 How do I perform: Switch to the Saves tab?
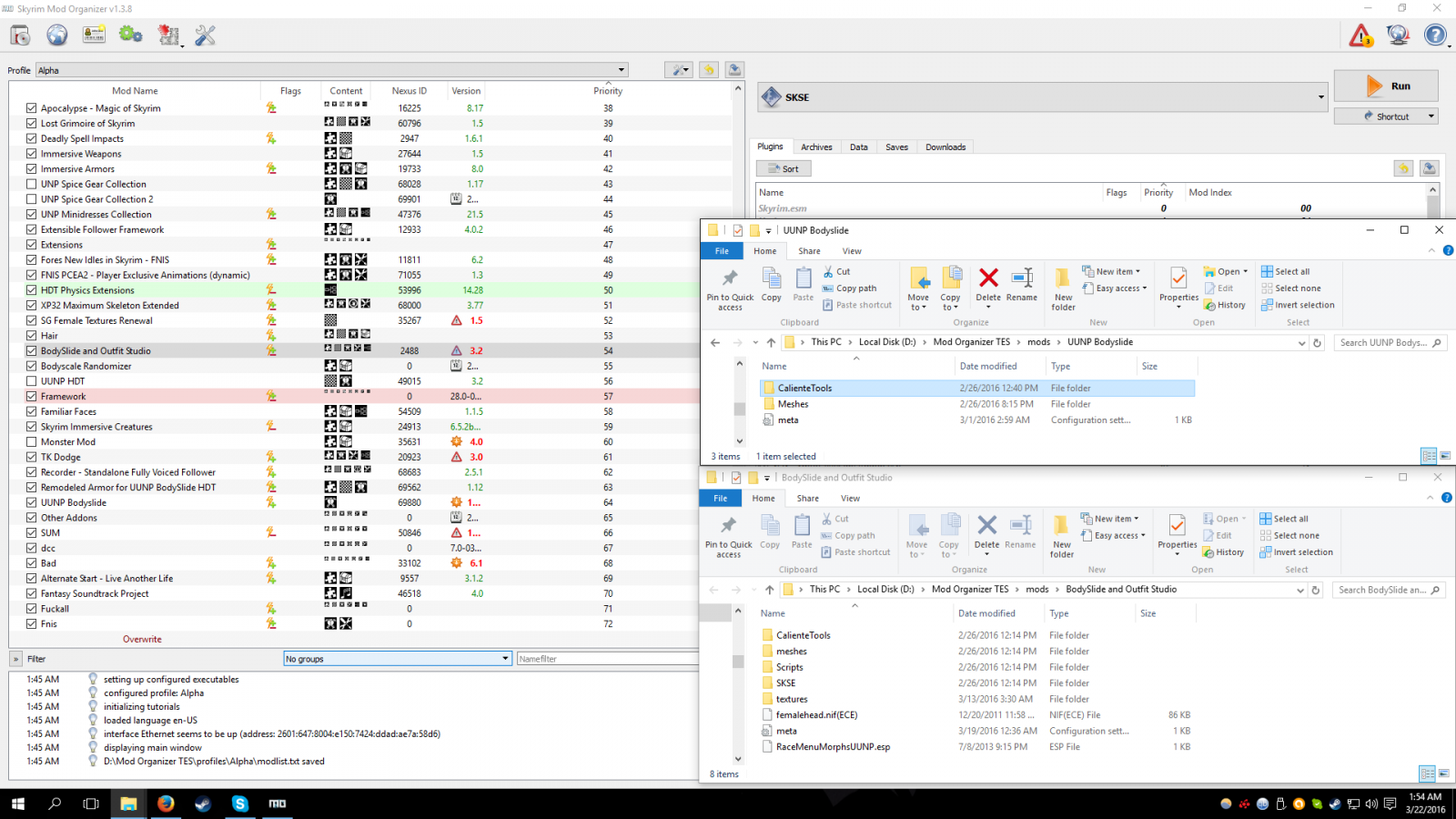coord(897,147)
